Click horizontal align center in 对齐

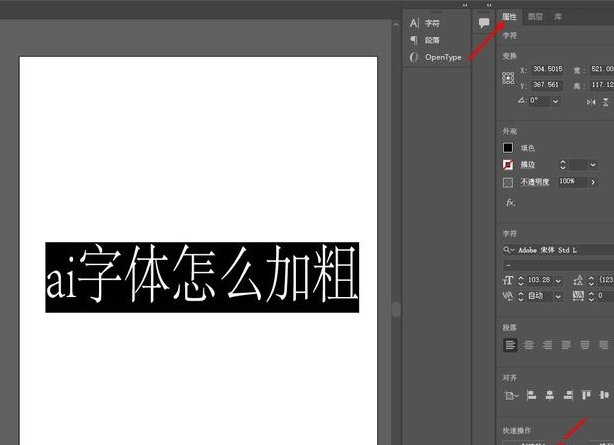tap(550, 395)
